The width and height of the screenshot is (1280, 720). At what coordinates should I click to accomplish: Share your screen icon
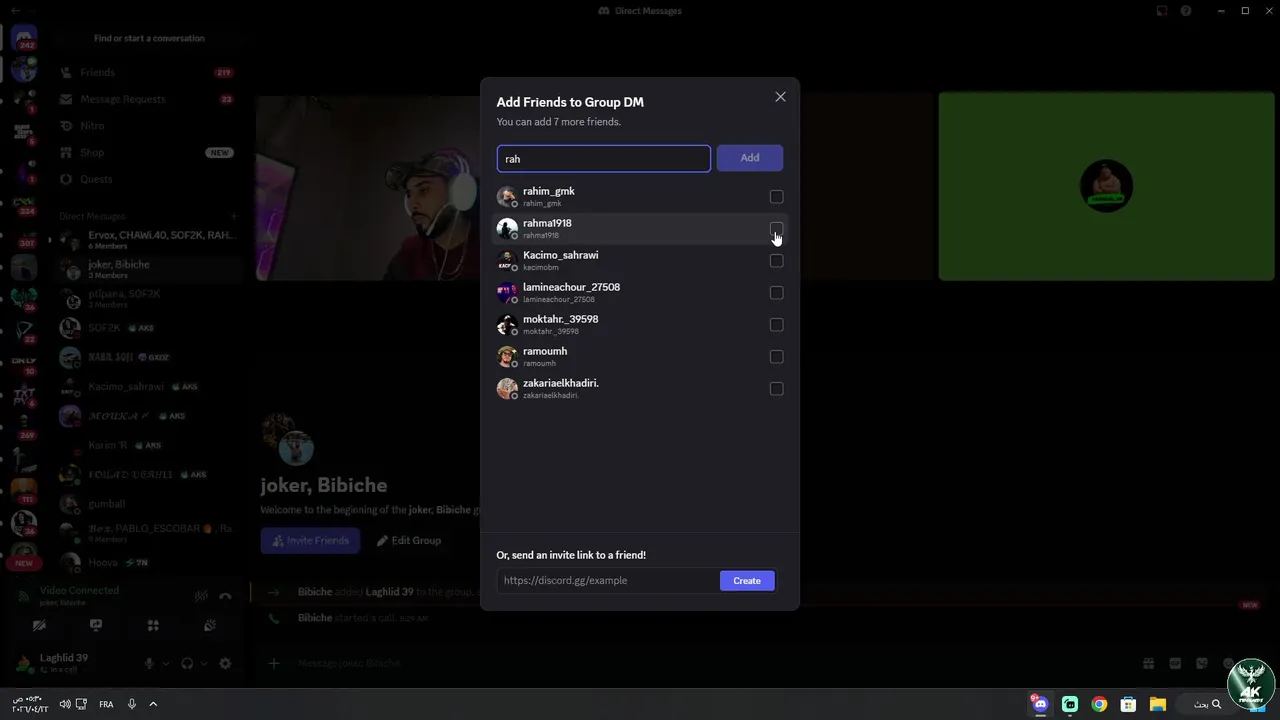click(96, 626)
